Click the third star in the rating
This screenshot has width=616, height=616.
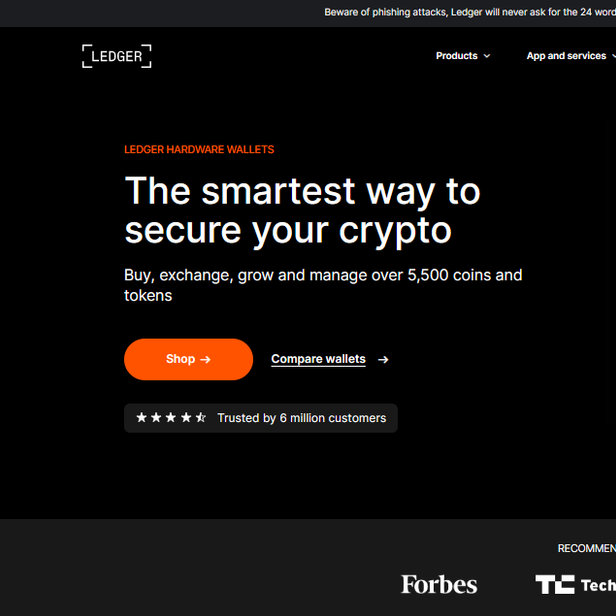click(x=171, y=418)
